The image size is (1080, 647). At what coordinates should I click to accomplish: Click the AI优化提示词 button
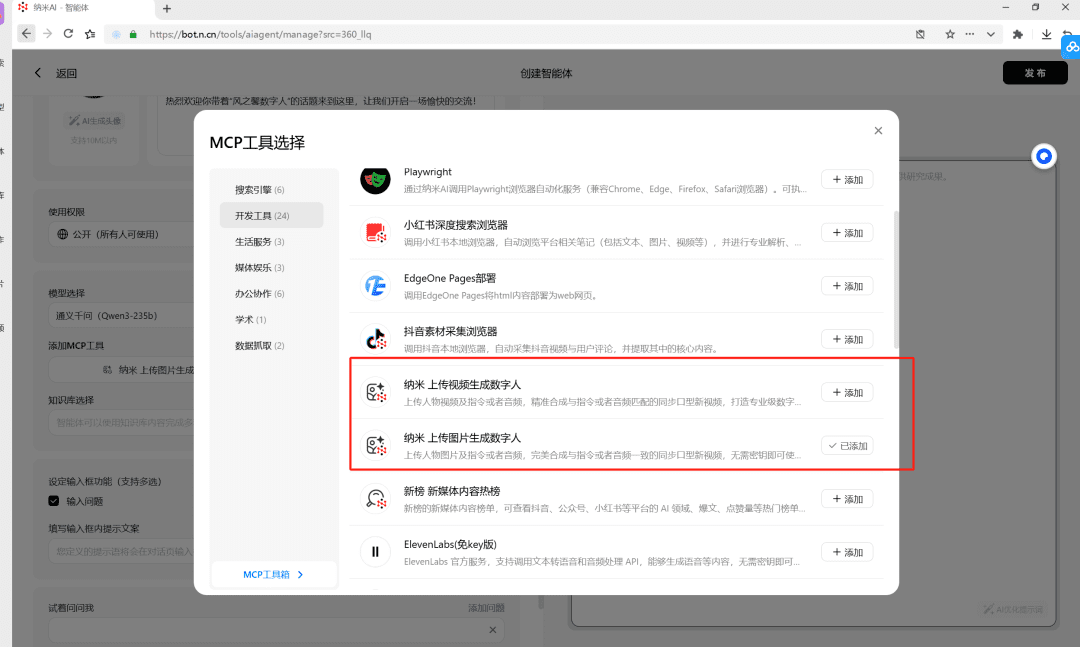point(1013,609)
